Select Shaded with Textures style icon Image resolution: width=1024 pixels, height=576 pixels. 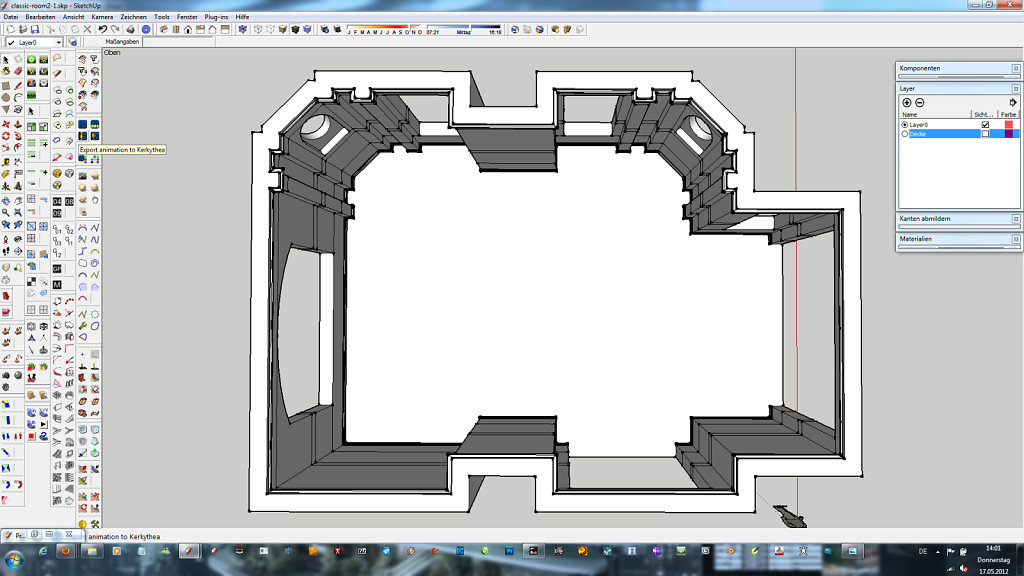point(295,29)
